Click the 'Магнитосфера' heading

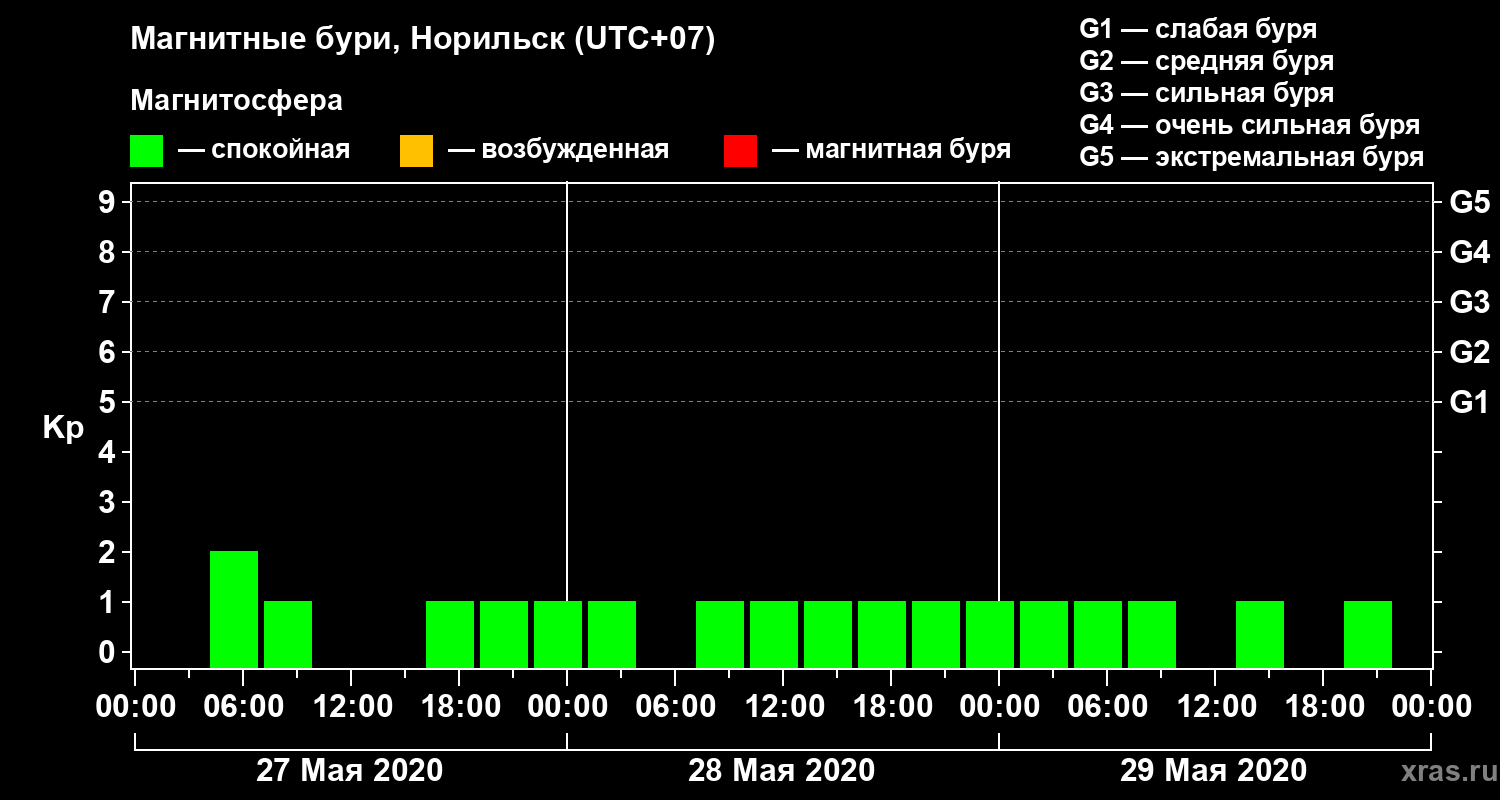pyautogui.click(x=237, y=101)
